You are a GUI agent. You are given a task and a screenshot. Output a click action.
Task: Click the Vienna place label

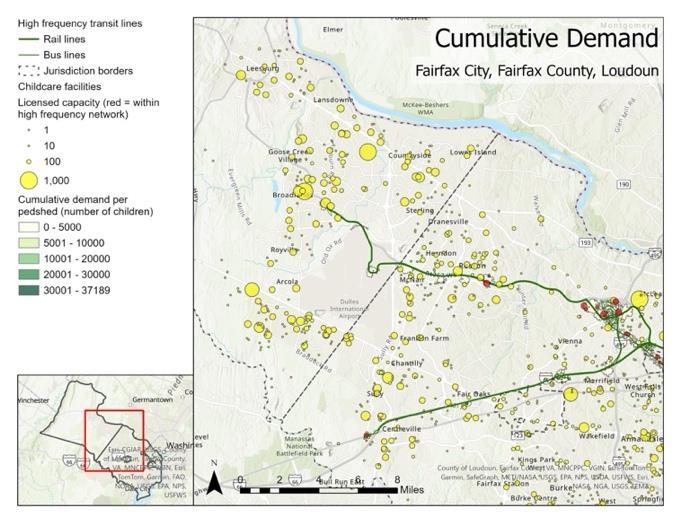570,341
